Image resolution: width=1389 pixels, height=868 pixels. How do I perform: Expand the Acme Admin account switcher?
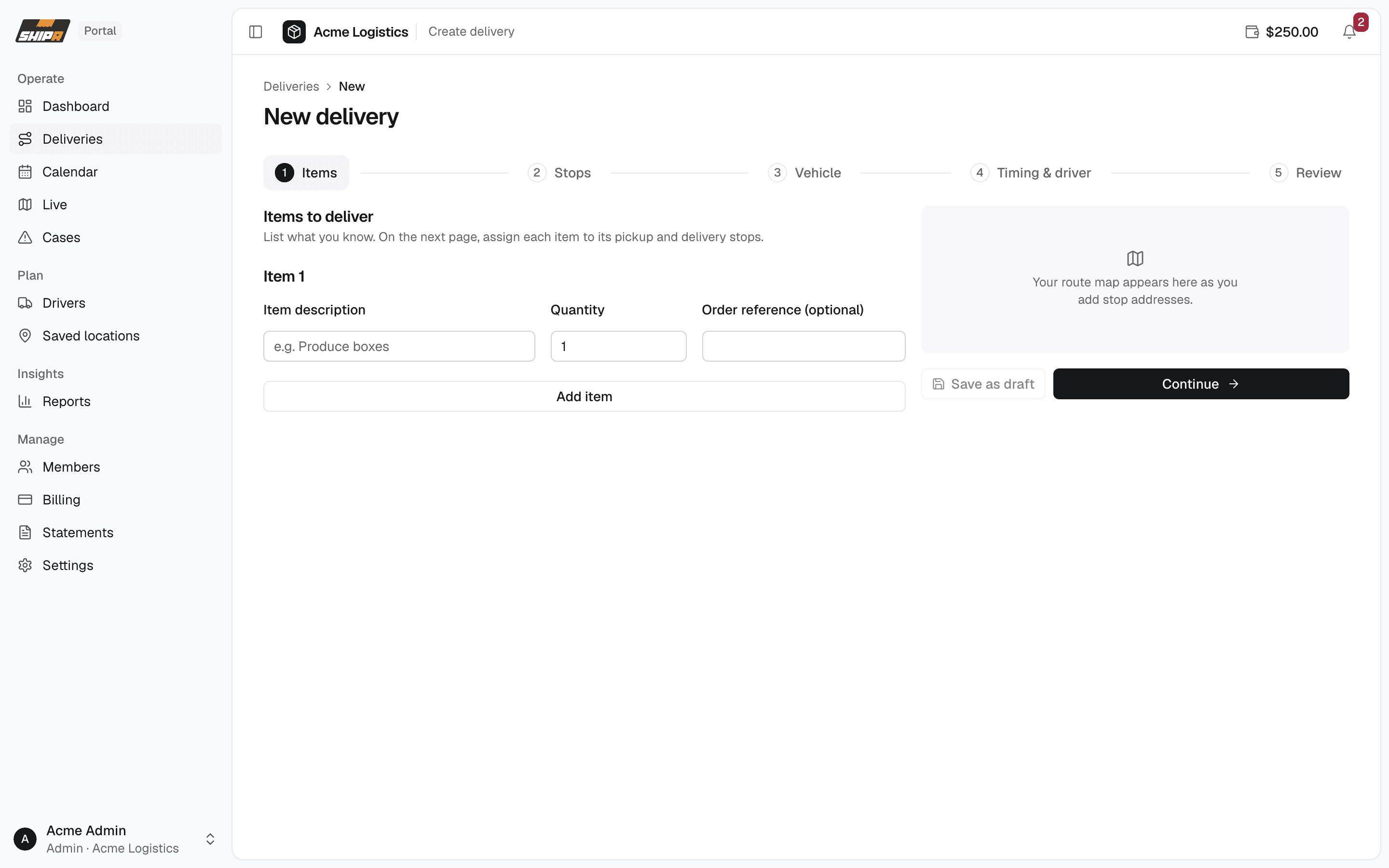[210, 839]
